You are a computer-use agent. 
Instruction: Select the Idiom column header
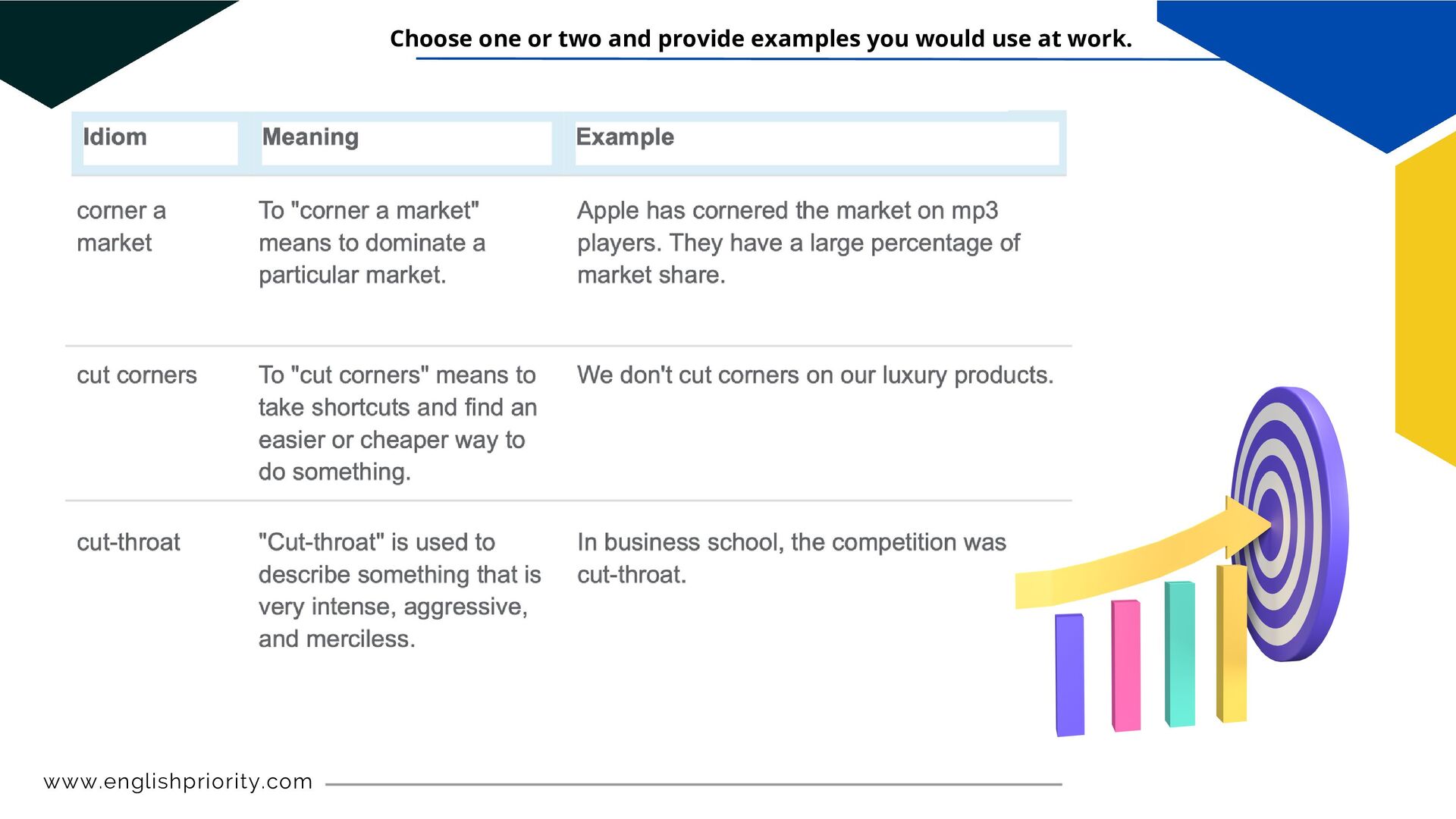click(x=115, y=137)
